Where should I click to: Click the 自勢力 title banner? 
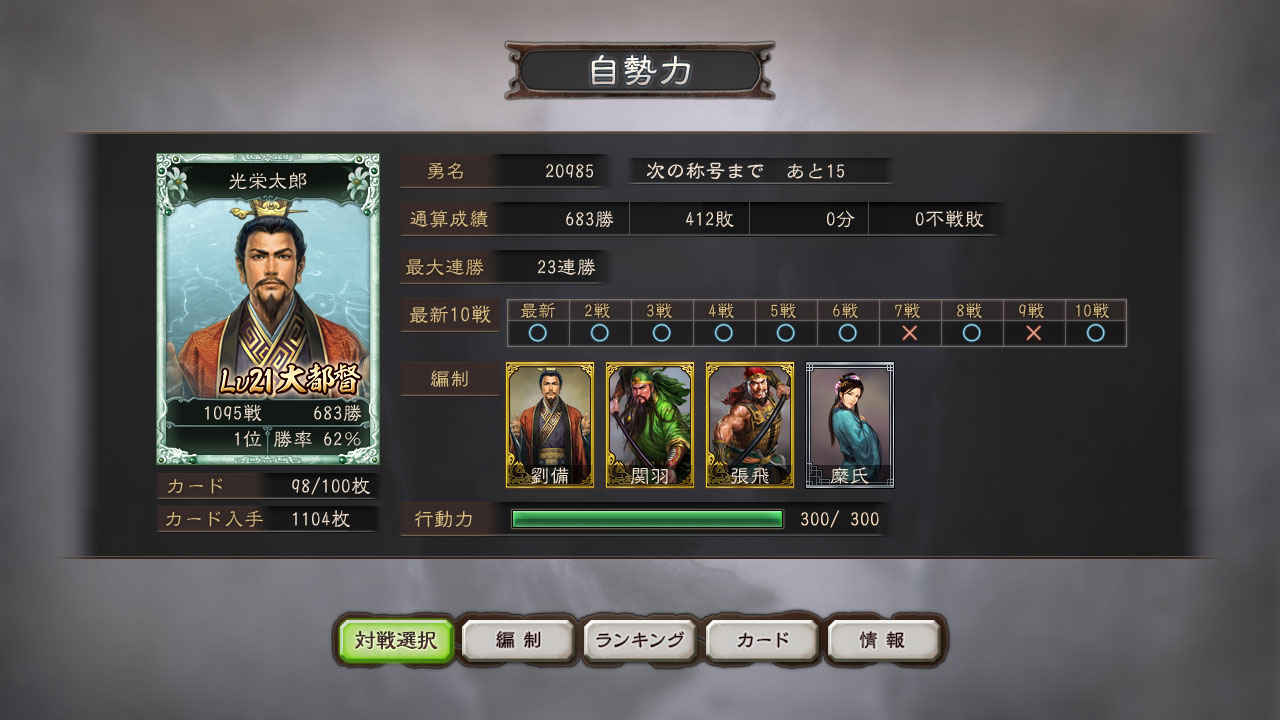coord(640,71)
